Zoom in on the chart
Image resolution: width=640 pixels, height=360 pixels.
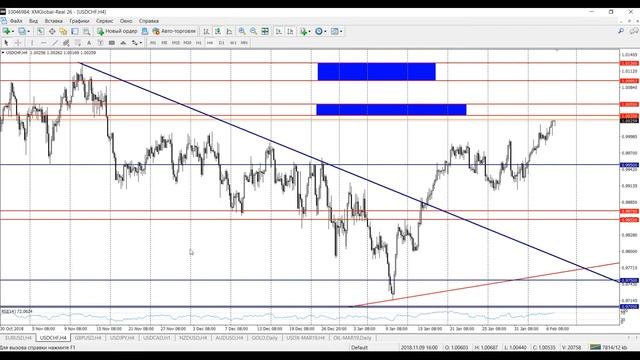click(242, 31)
